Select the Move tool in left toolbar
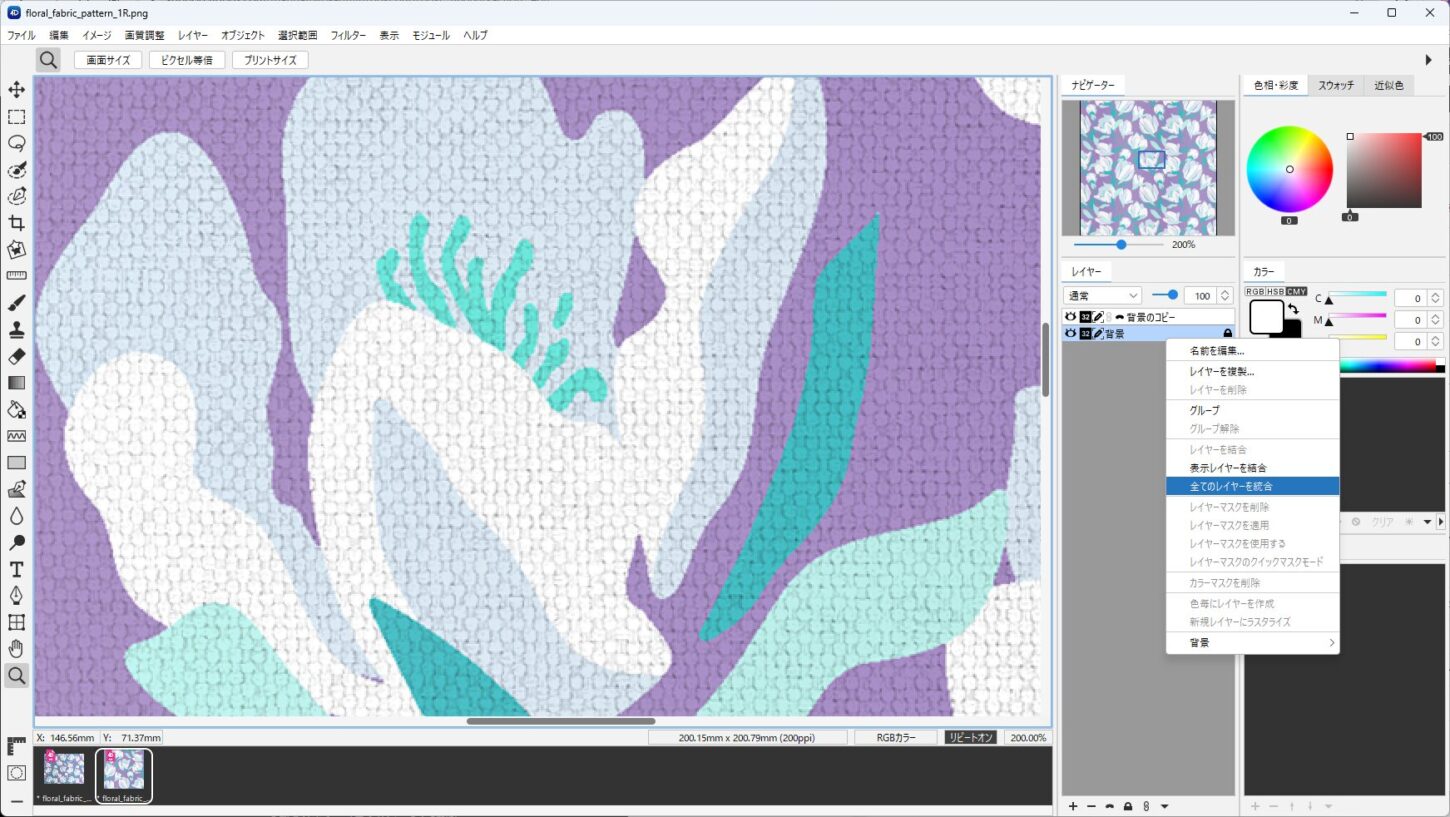This screenshot has width=1450, height=817. 16,90
